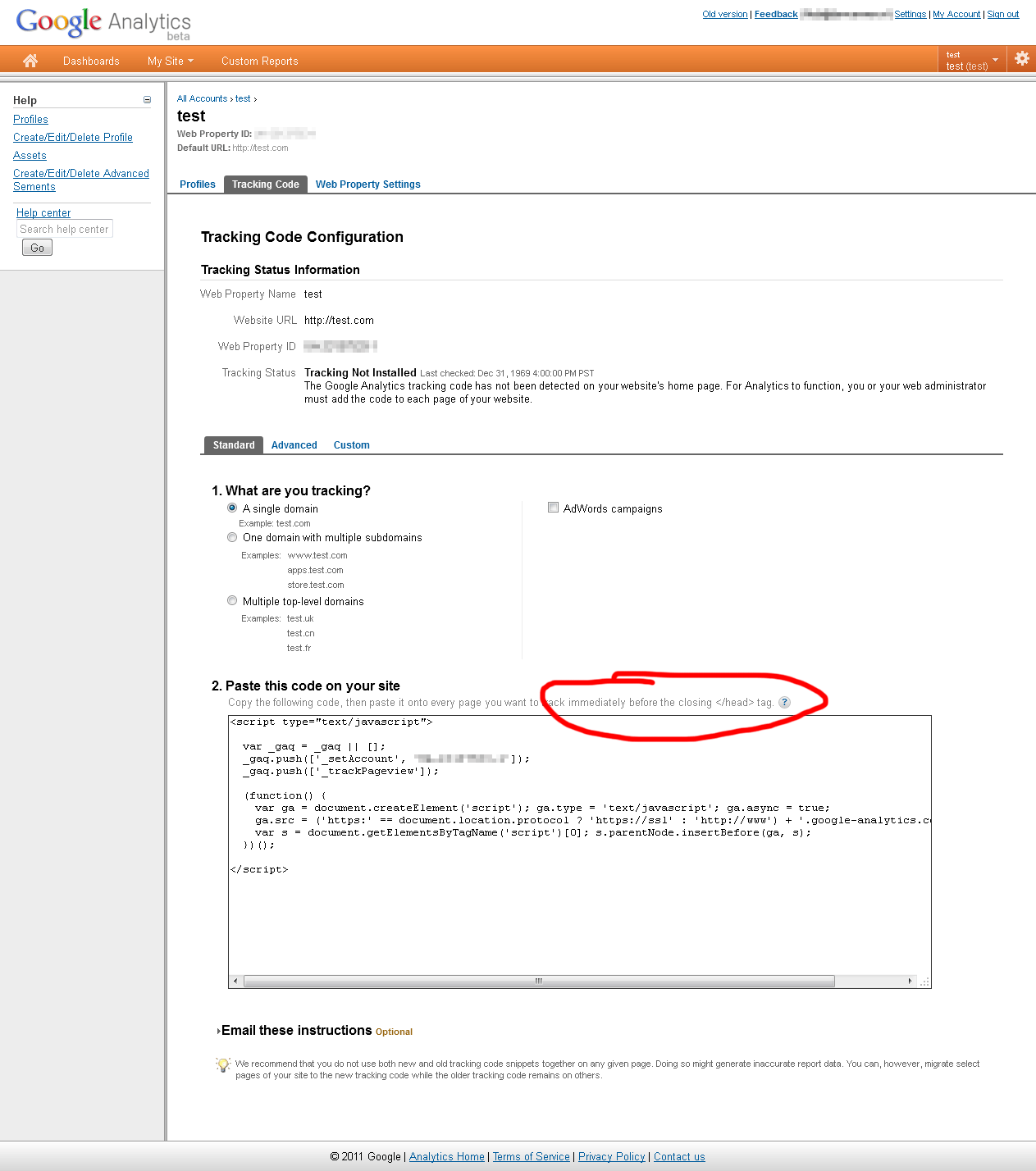The width and height of the screenshot is (1036, 1171).
Task: Select 'Multiple top-level domains' radio button
Action: pos(232,600)
